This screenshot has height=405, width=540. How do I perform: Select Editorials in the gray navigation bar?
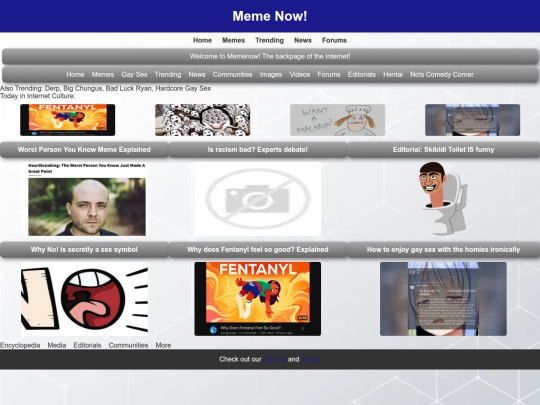(362, 74)
